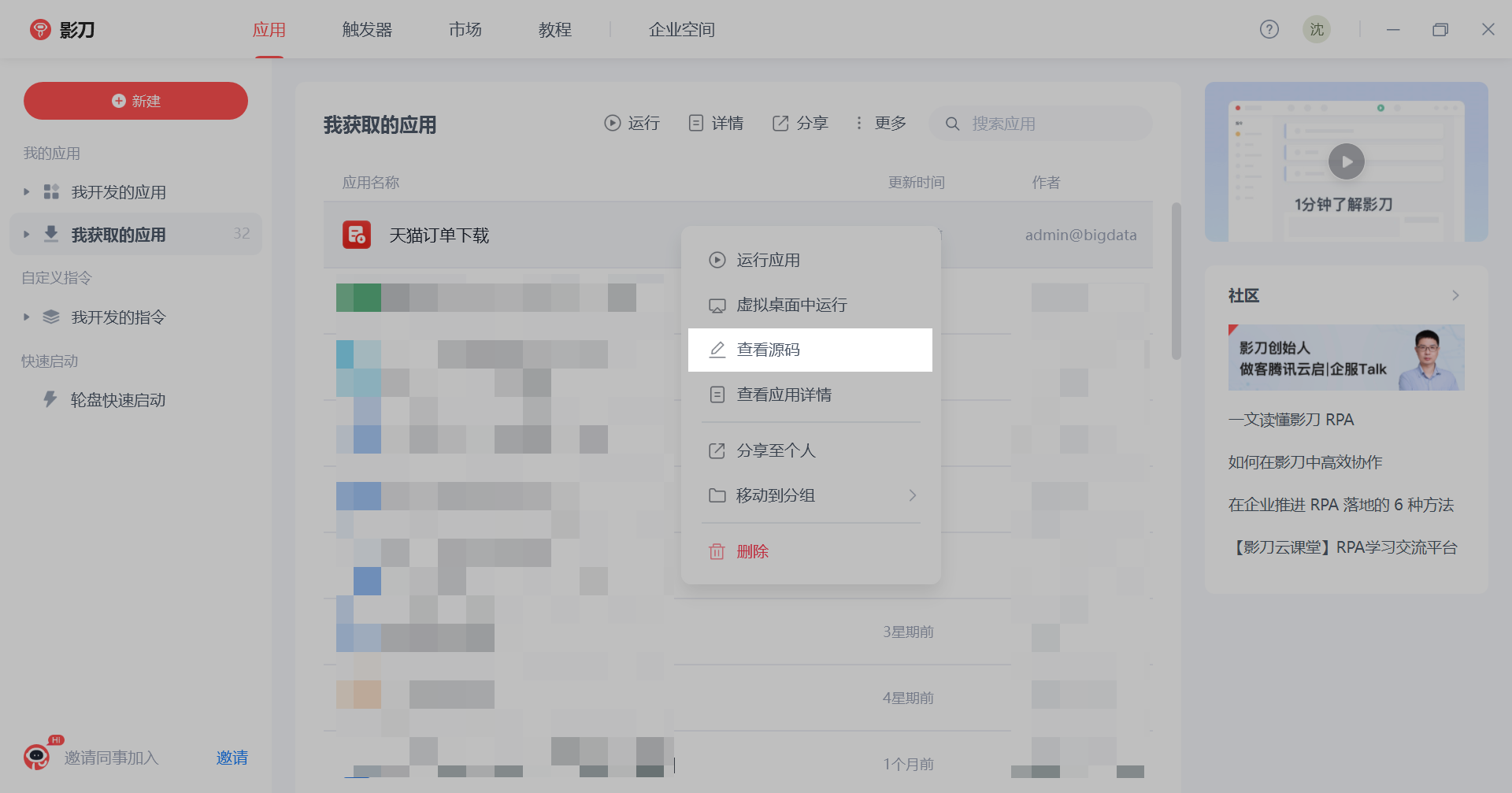This screenshot has width=1512, height=793.
Task: Open link 【影刀云课堂】RPA学习交流平台
Action: pyautogui.click(x=1343, y=547)
